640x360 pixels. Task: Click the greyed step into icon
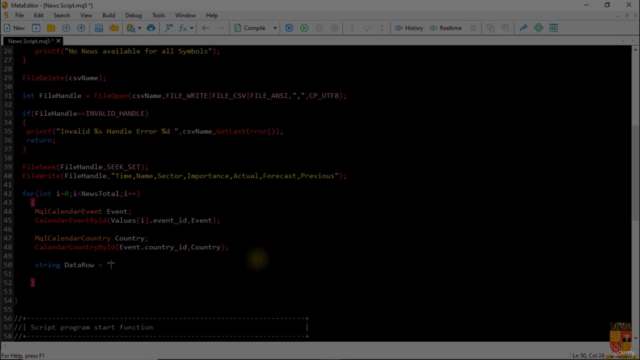pyautogui.click(x=352, y=28)
